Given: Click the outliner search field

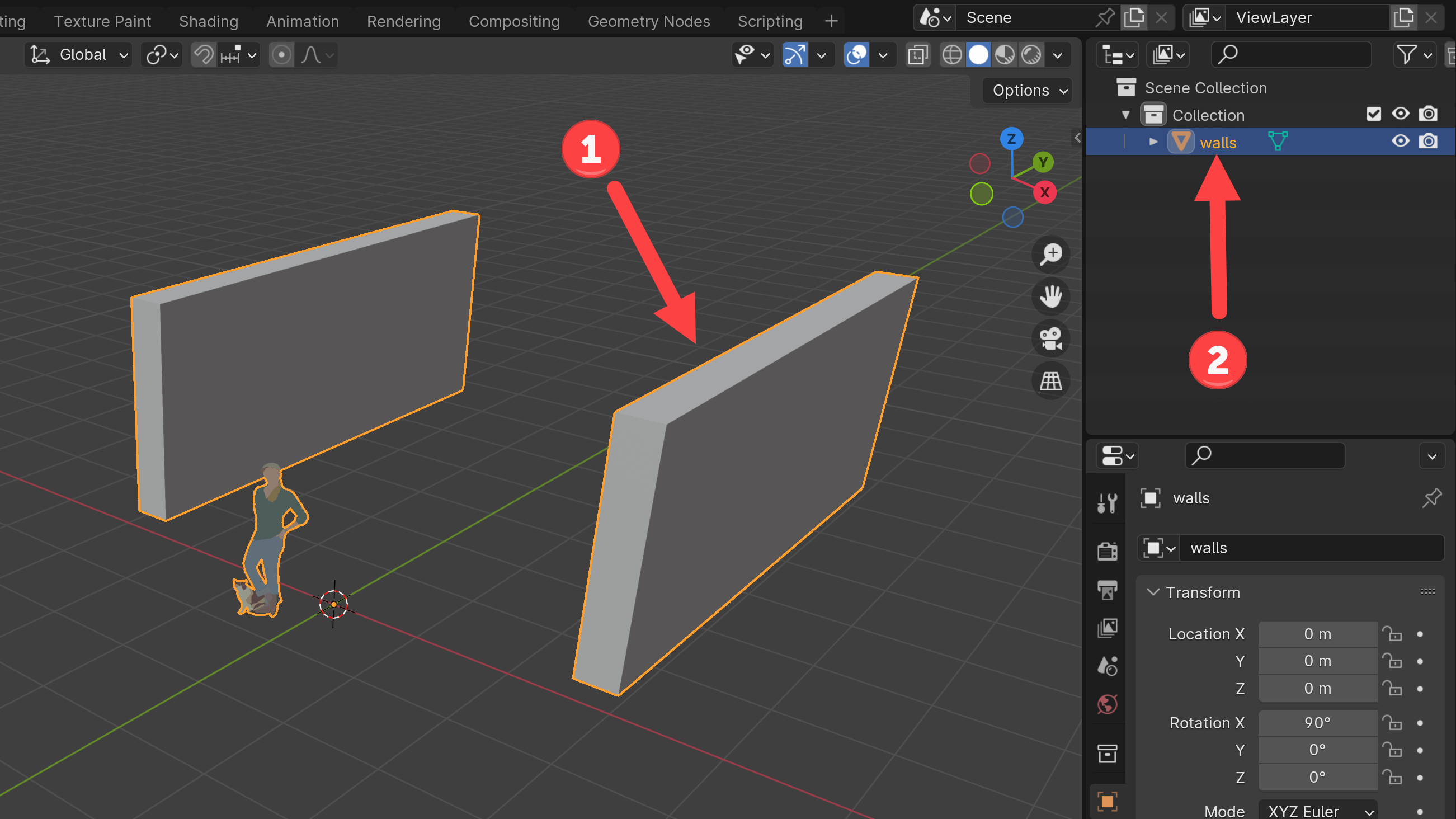Looking at the screenshot, I should pyautogui.click(x=1292, y=55).
